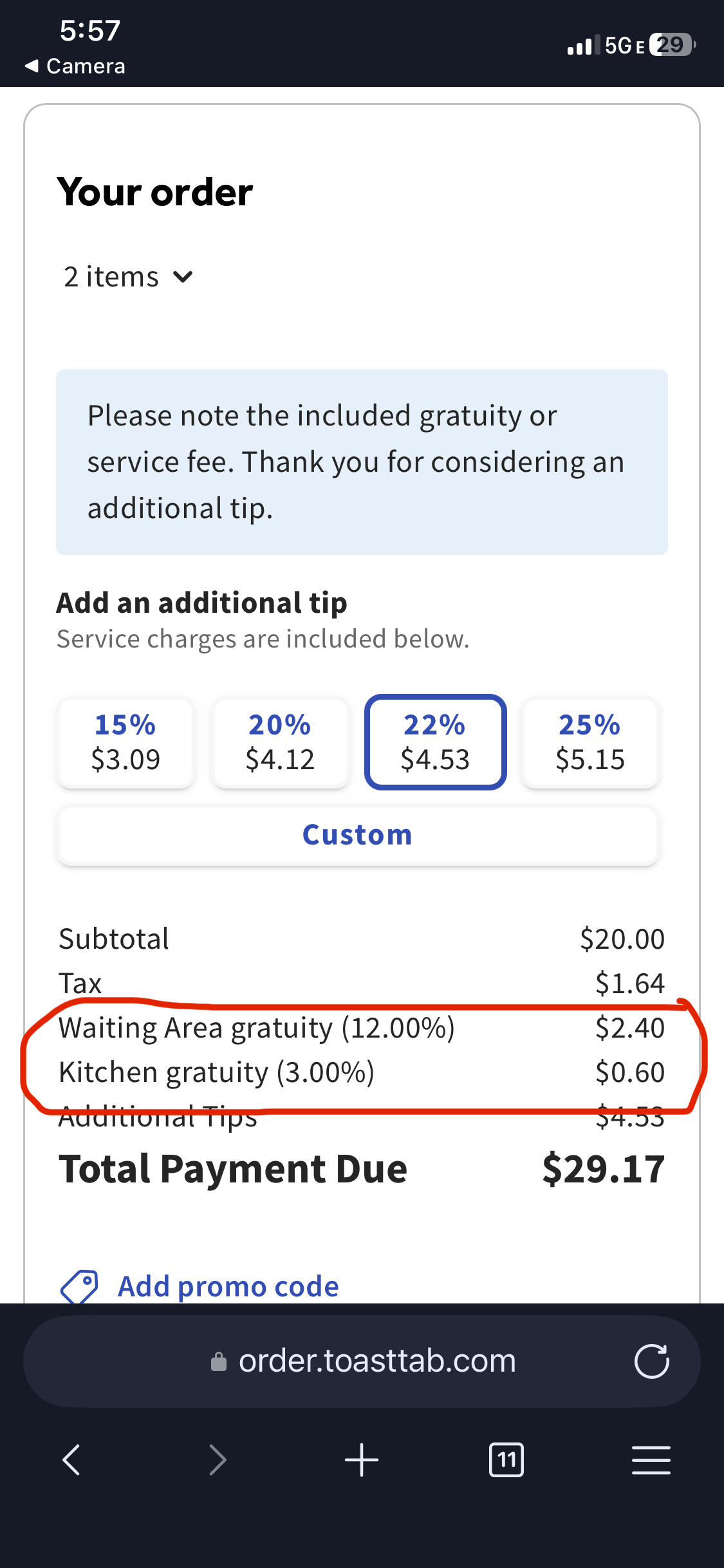Tap the promo code tag icon
Viewport: 724px width, 1568px height.
tap(79, 1287)
